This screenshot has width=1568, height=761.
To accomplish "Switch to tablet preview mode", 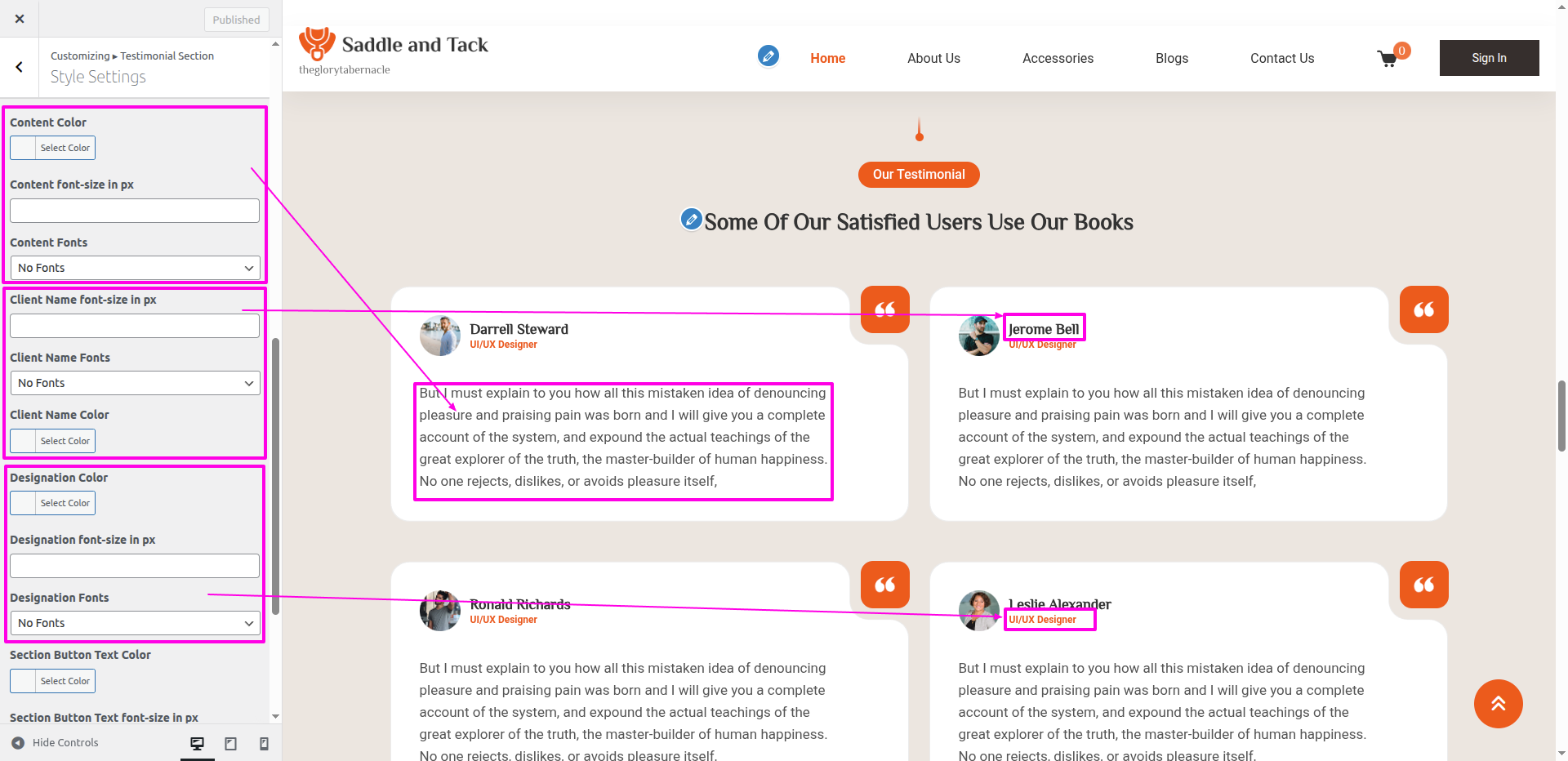I will point(230,743).
